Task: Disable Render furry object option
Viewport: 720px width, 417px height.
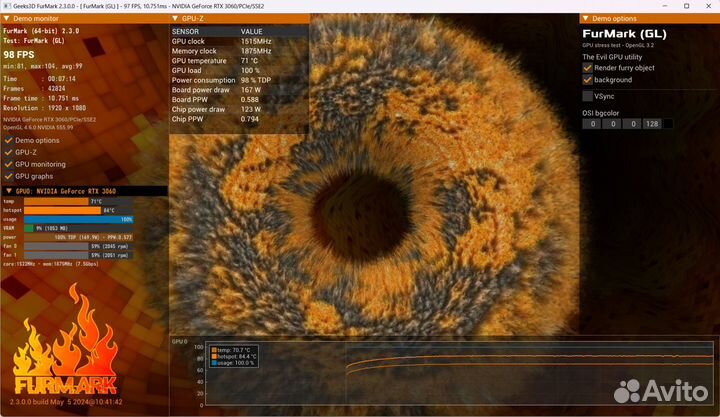Action: click(587, 68)
